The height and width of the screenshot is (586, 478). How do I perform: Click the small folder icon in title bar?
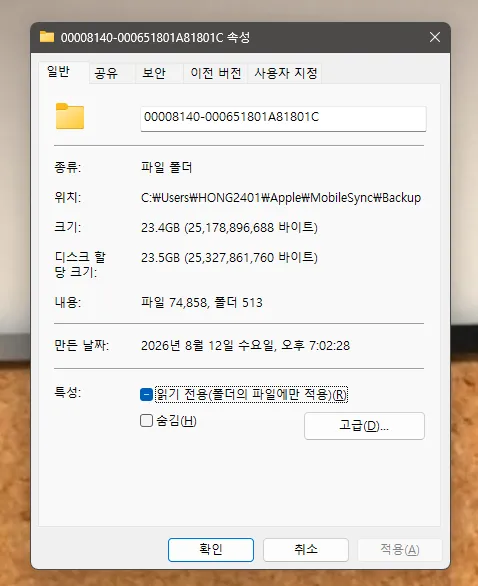point(47,37)
